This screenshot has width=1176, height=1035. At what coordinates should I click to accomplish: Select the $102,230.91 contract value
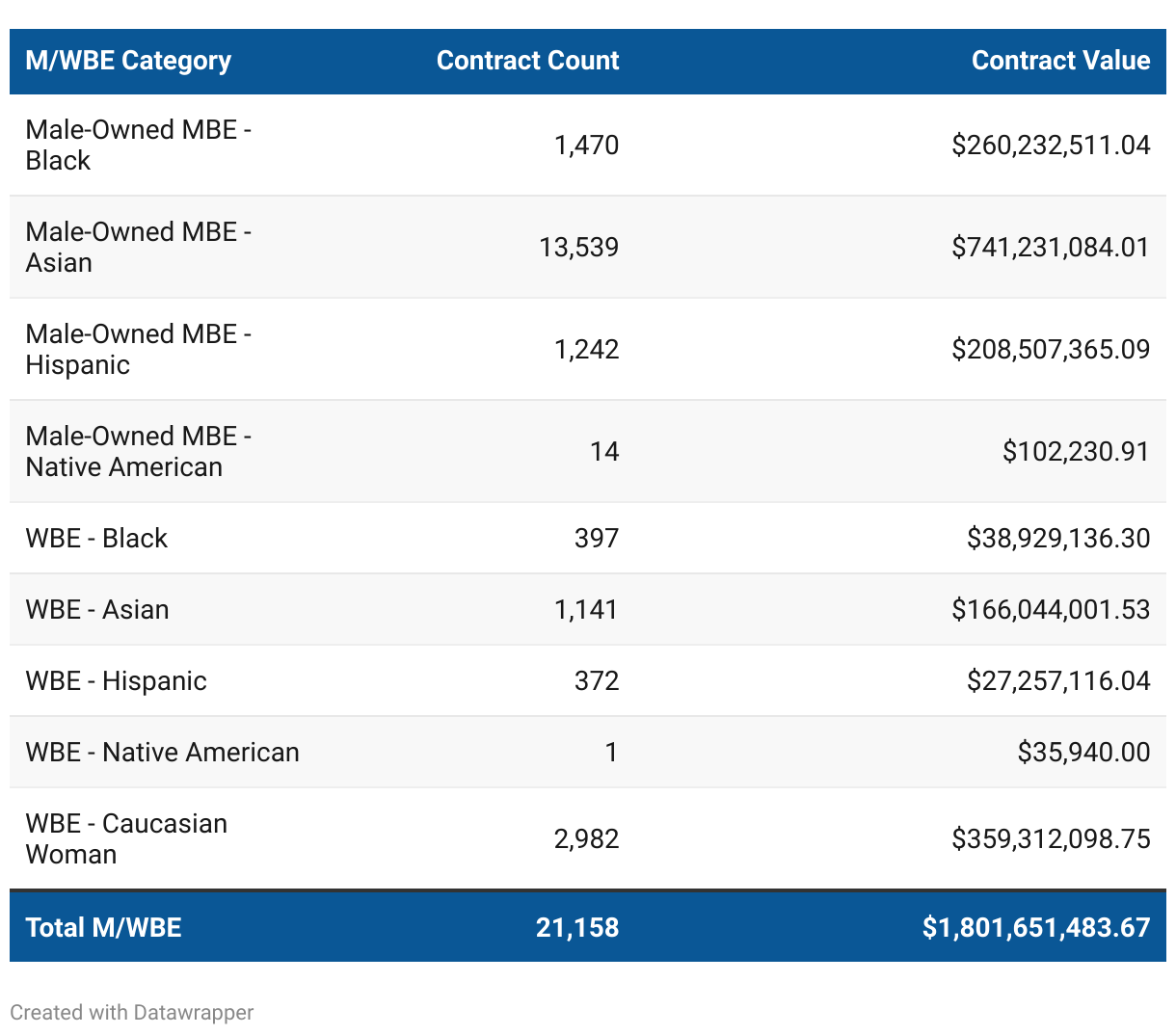tap(1076, 452)
